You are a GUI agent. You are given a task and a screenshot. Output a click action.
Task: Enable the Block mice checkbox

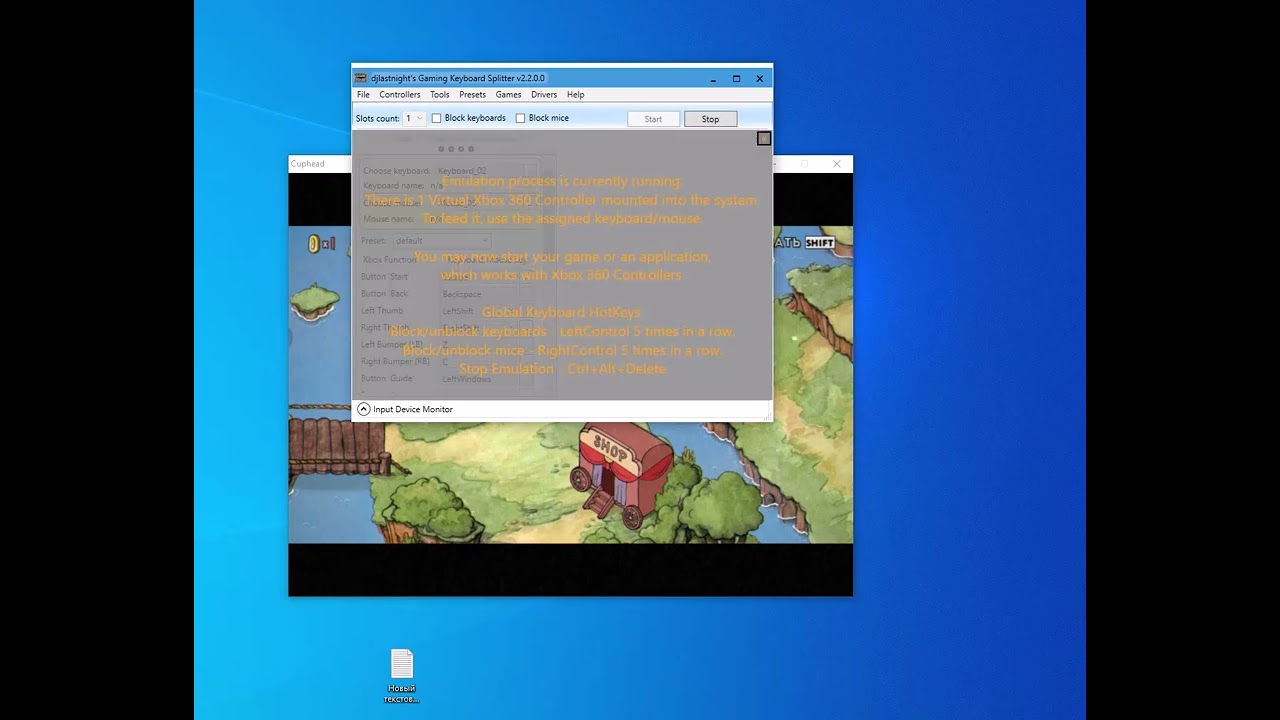point(520,118)
